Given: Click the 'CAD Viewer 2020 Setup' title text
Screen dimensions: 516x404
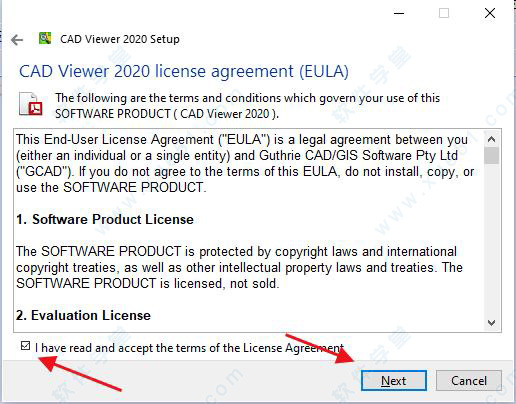Looking at the screenshot, I should [120, 39].
